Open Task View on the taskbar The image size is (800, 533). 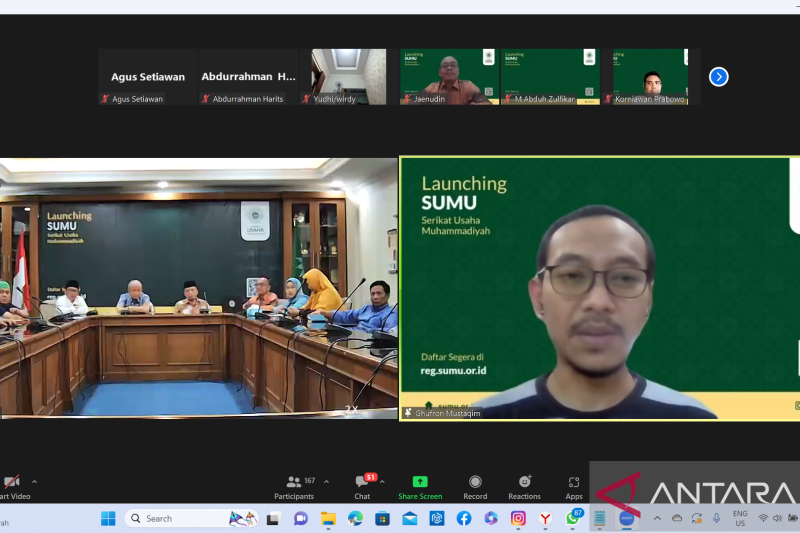pyautogui.click(x=273, y=519)
